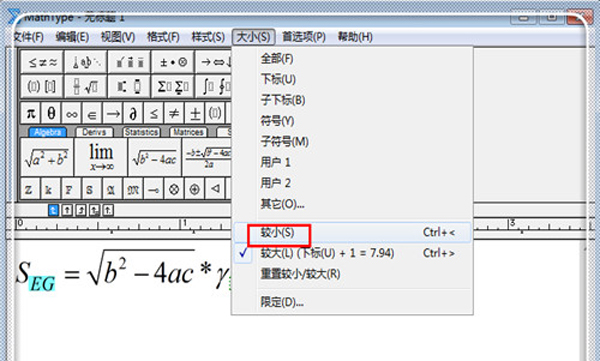Open the 帮助(H) menu

(355, 37)
